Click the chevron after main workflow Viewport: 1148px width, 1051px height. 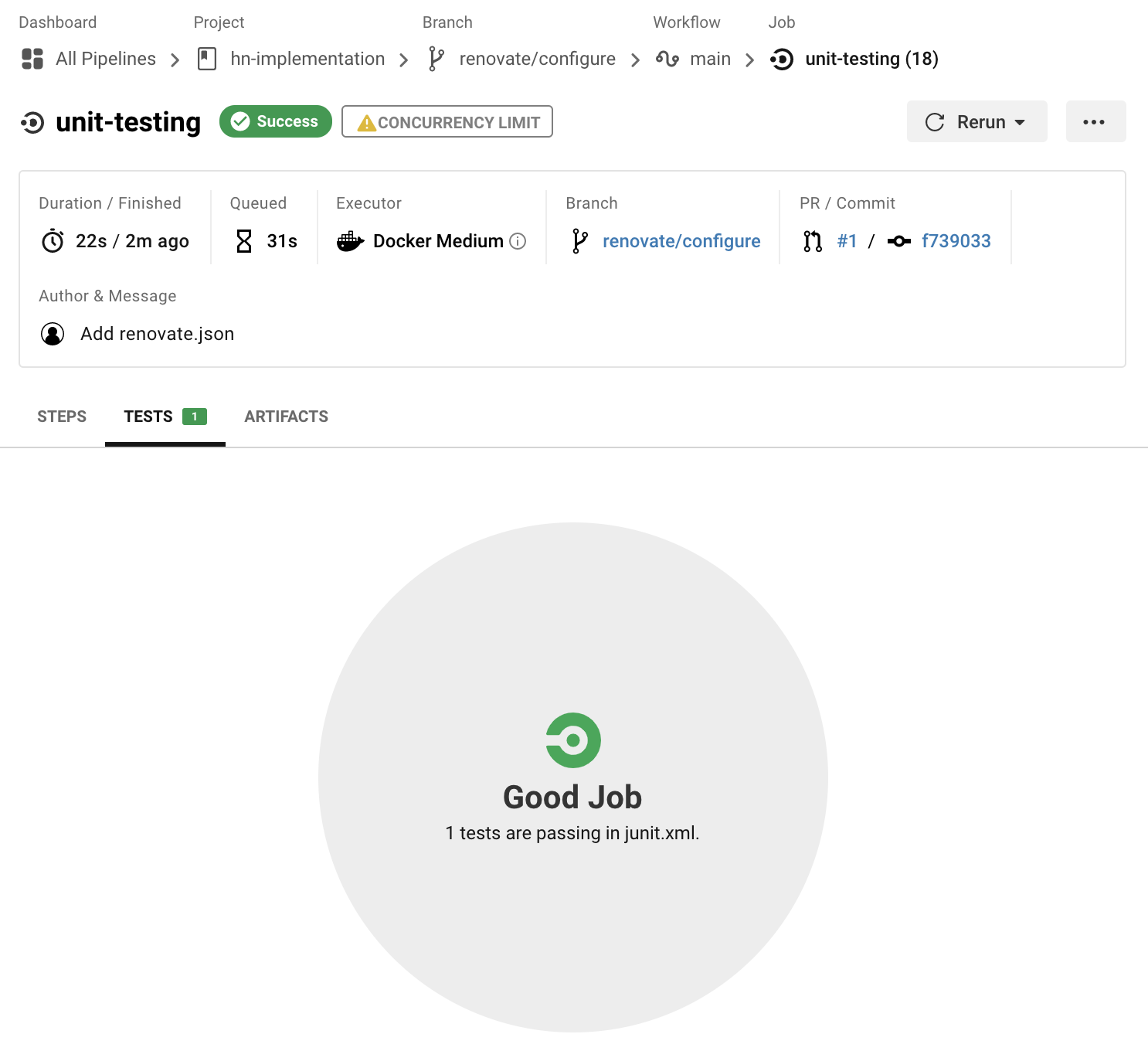(749, 60)
